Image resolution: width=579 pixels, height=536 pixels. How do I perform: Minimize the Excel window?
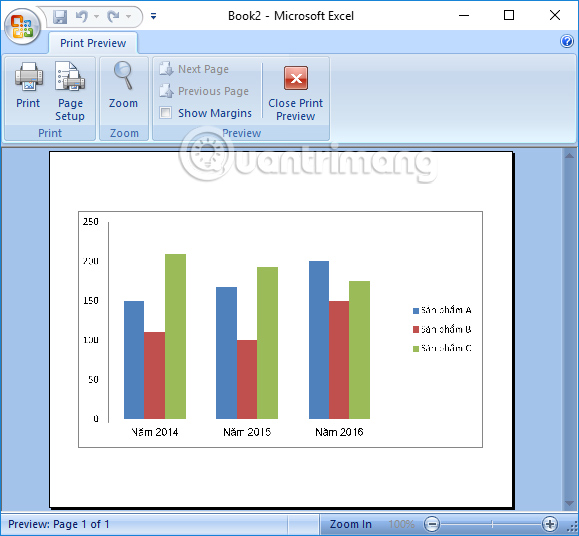(x=464, y=16)
